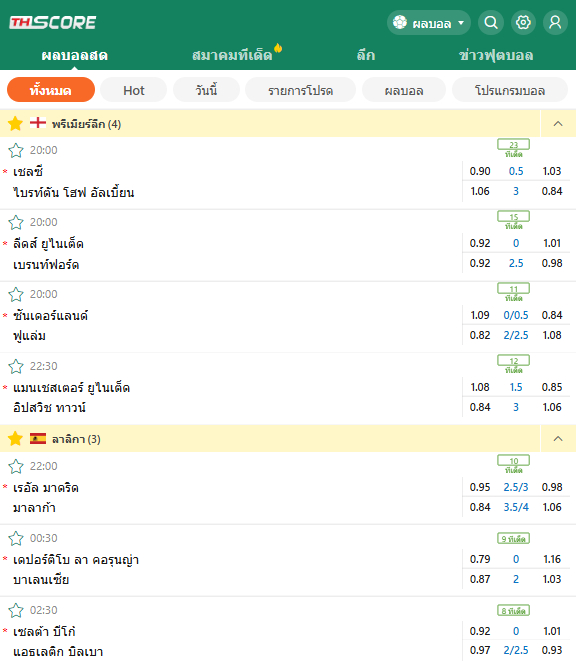Image resolution: width=576 pixels, height=664 pixels.
Task: Click handicap 1.5 for แมนเชสเตอร์ ยูไนเต็ด match
Action: coord(516,387)
